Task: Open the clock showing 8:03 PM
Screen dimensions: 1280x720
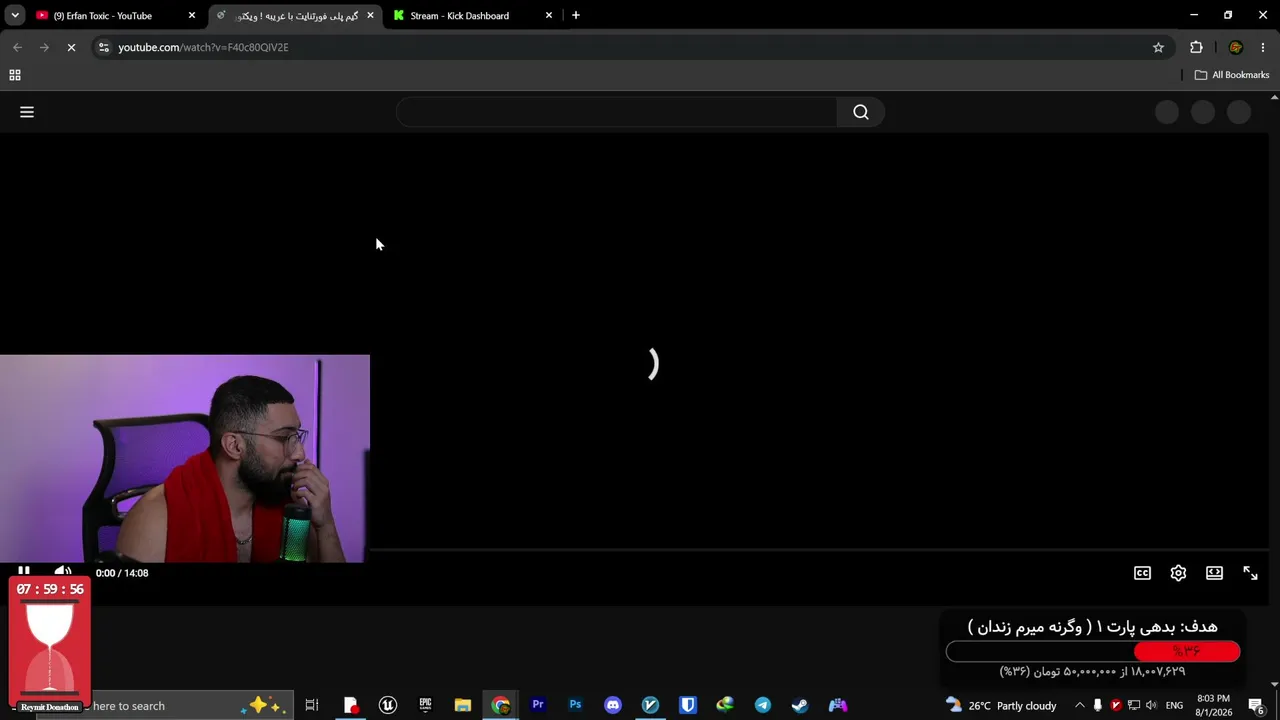Action: (1213, 706)
